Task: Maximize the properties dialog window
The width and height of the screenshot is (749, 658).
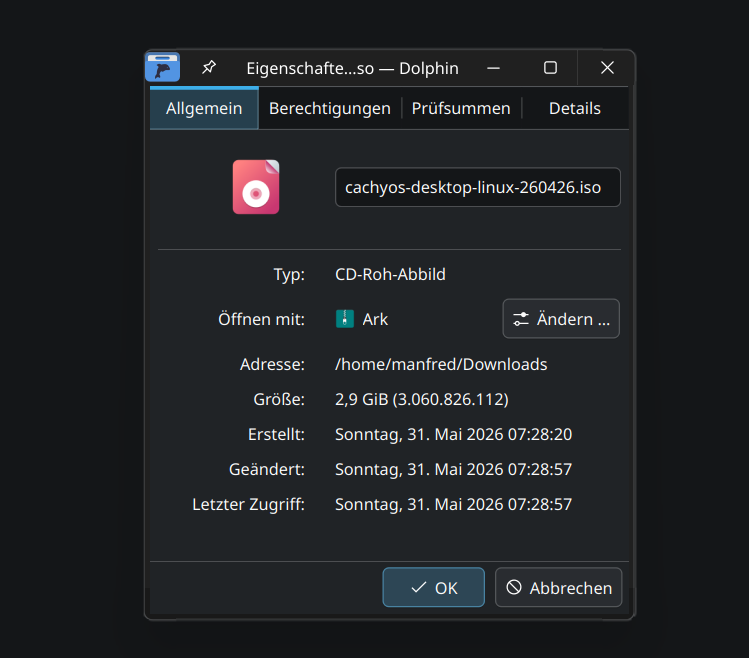Action: (550, 68)
